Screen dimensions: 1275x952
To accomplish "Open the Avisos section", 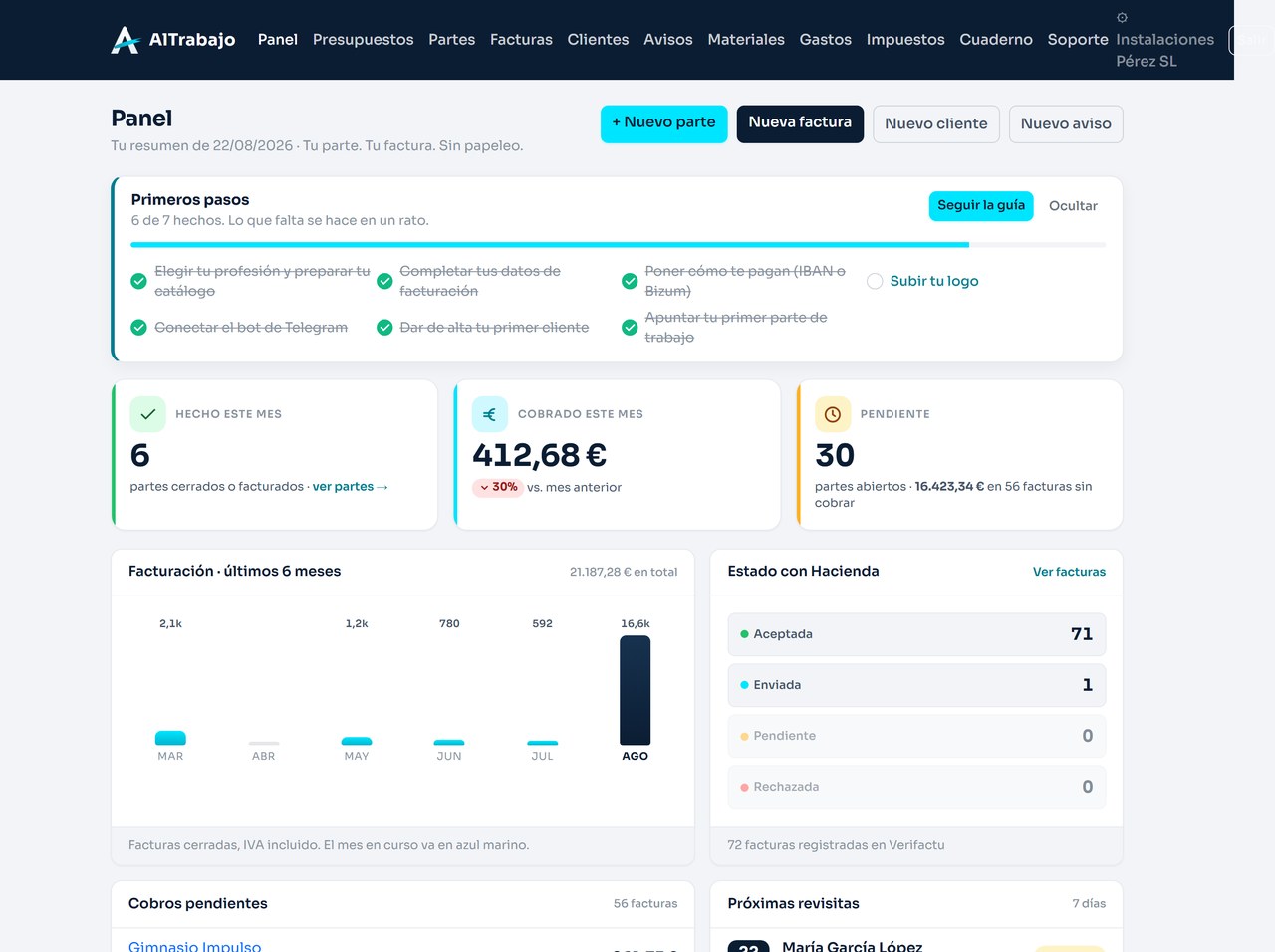I will point(668,40).
